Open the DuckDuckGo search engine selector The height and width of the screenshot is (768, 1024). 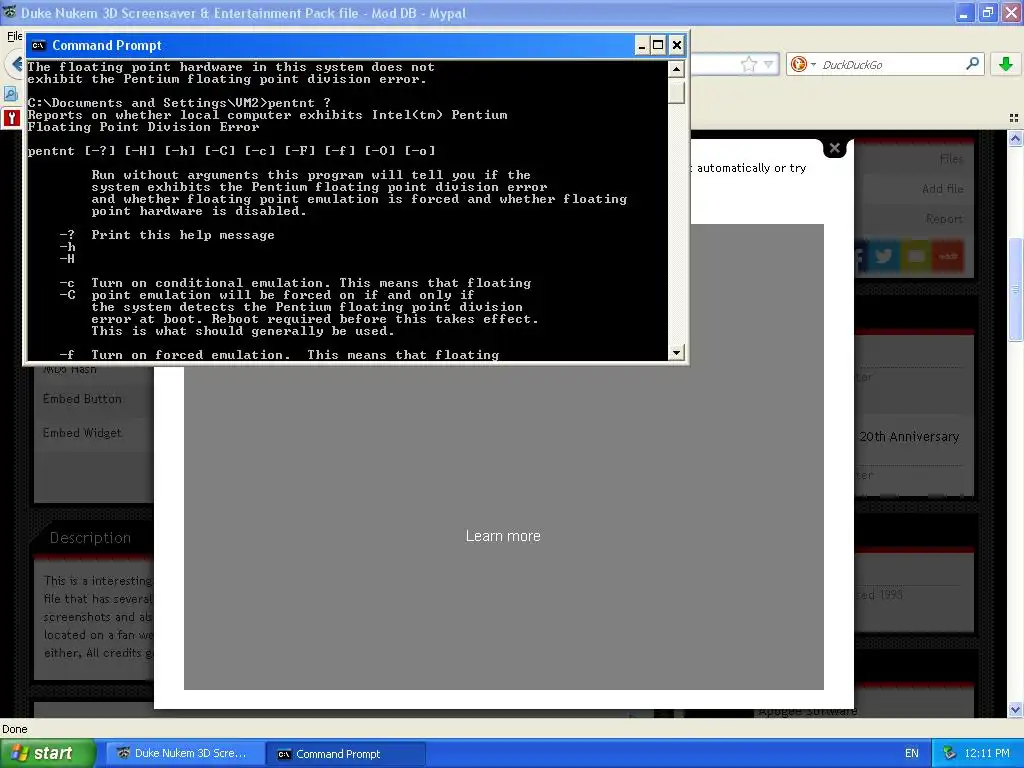pyautogui.click(x=803, y=64)
